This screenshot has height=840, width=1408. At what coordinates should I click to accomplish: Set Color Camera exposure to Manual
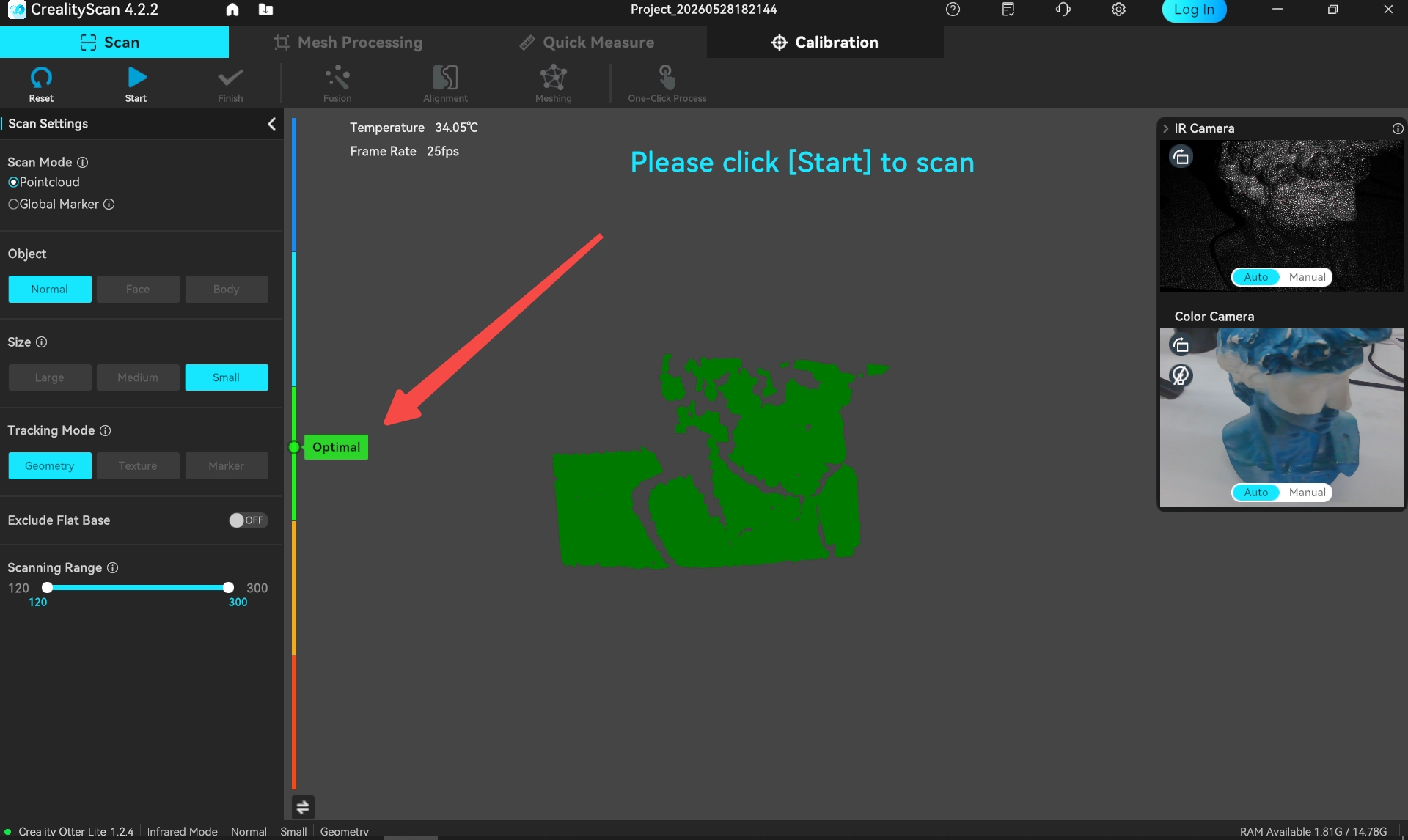tap(1307, 493)
